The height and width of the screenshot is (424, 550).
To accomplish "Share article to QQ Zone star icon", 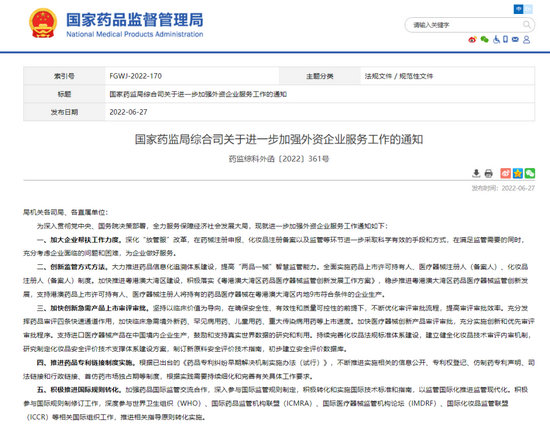I will coord(518,173).
